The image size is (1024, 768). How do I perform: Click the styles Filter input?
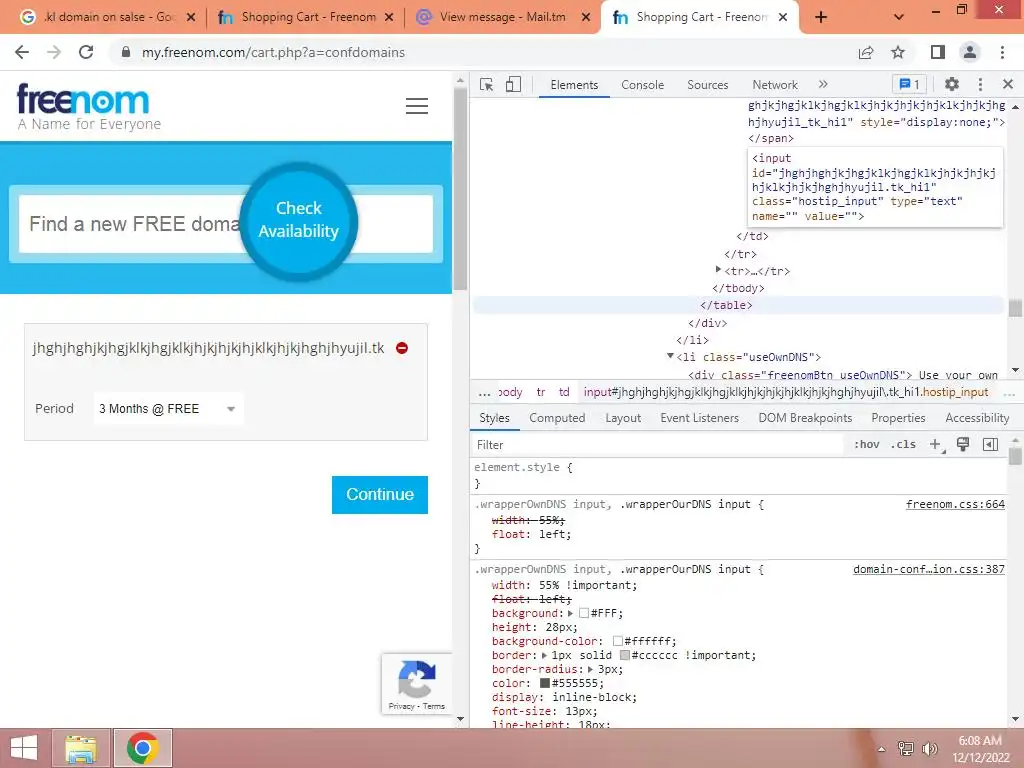tap(656, 445)
